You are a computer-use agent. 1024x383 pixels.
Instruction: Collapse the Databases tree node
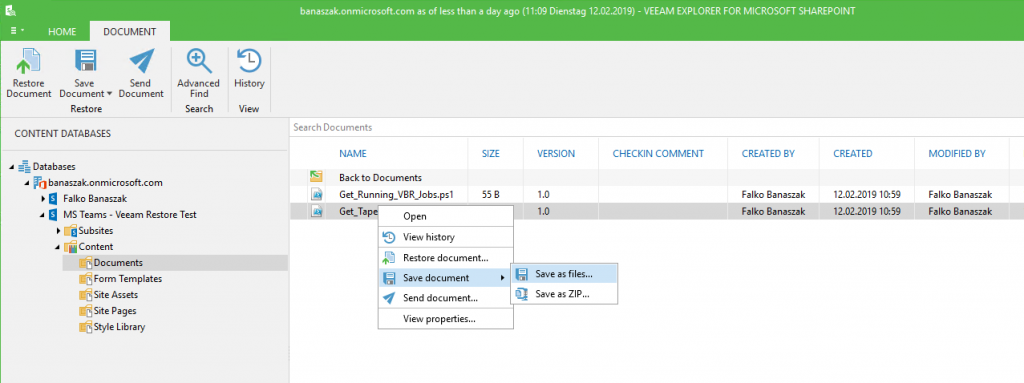pos(12,167)
